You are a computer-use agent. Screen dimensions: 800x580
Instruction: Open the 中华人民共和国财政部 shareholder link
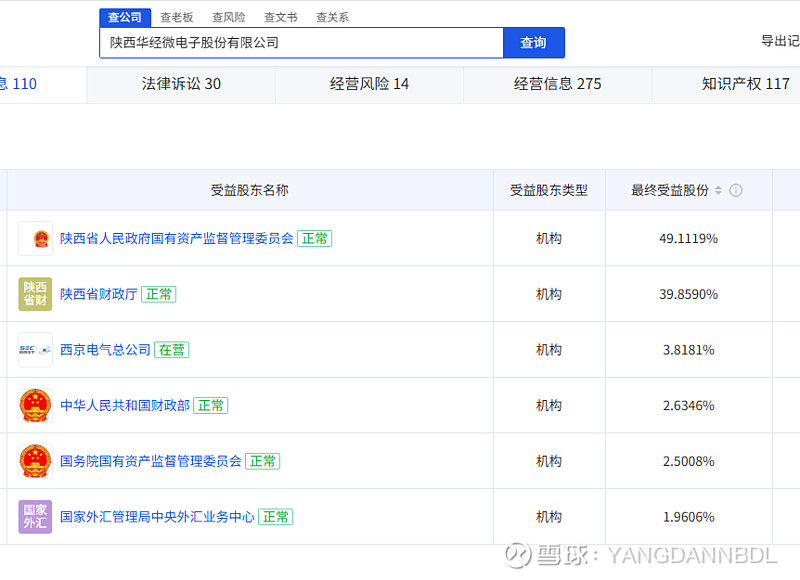point(125,406)
